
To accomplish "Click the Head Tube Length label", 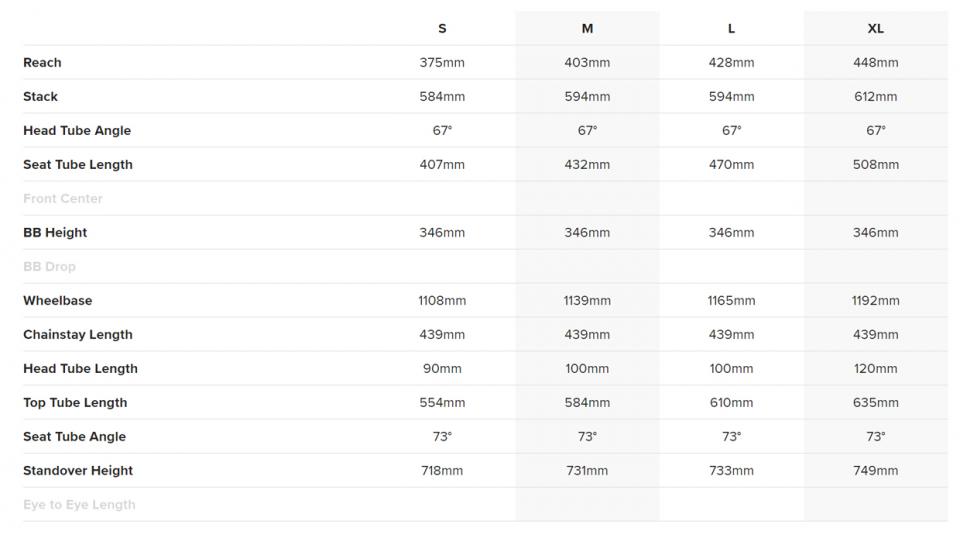I will click(80, 369).
